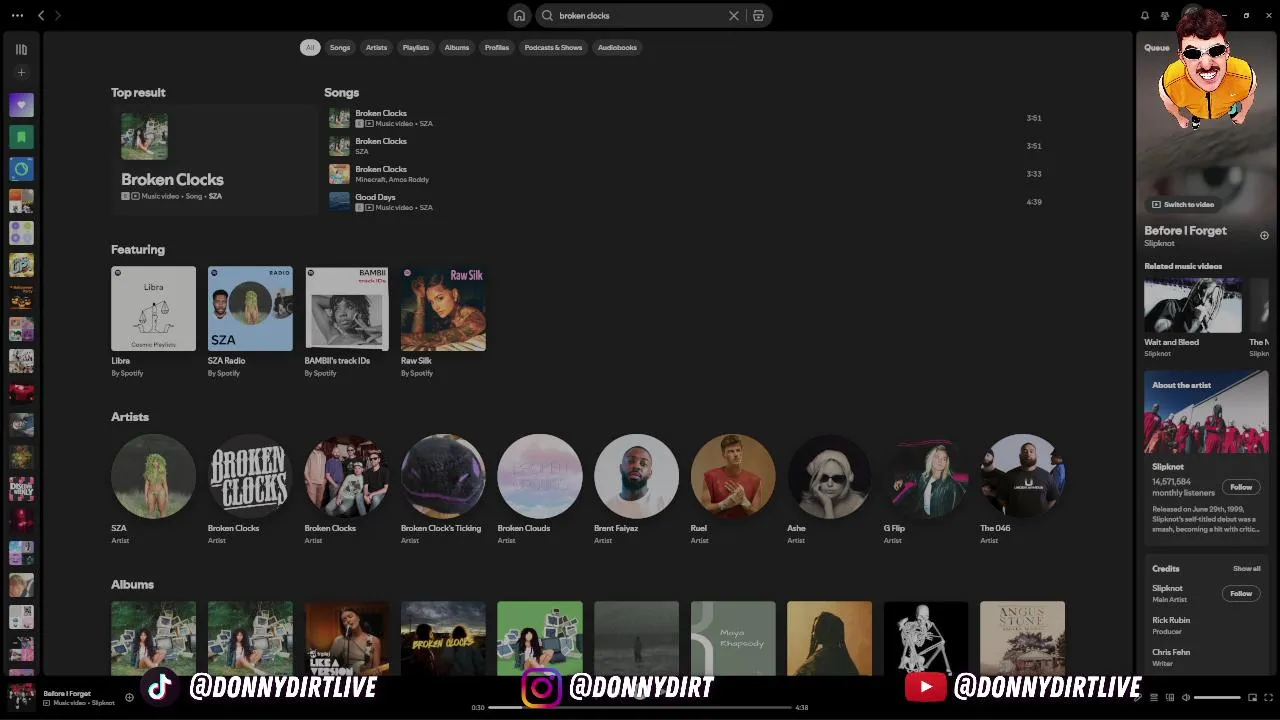Open the Brent Faiyaz artist
The image size is (1280, 720).
[x=636, y=489]
